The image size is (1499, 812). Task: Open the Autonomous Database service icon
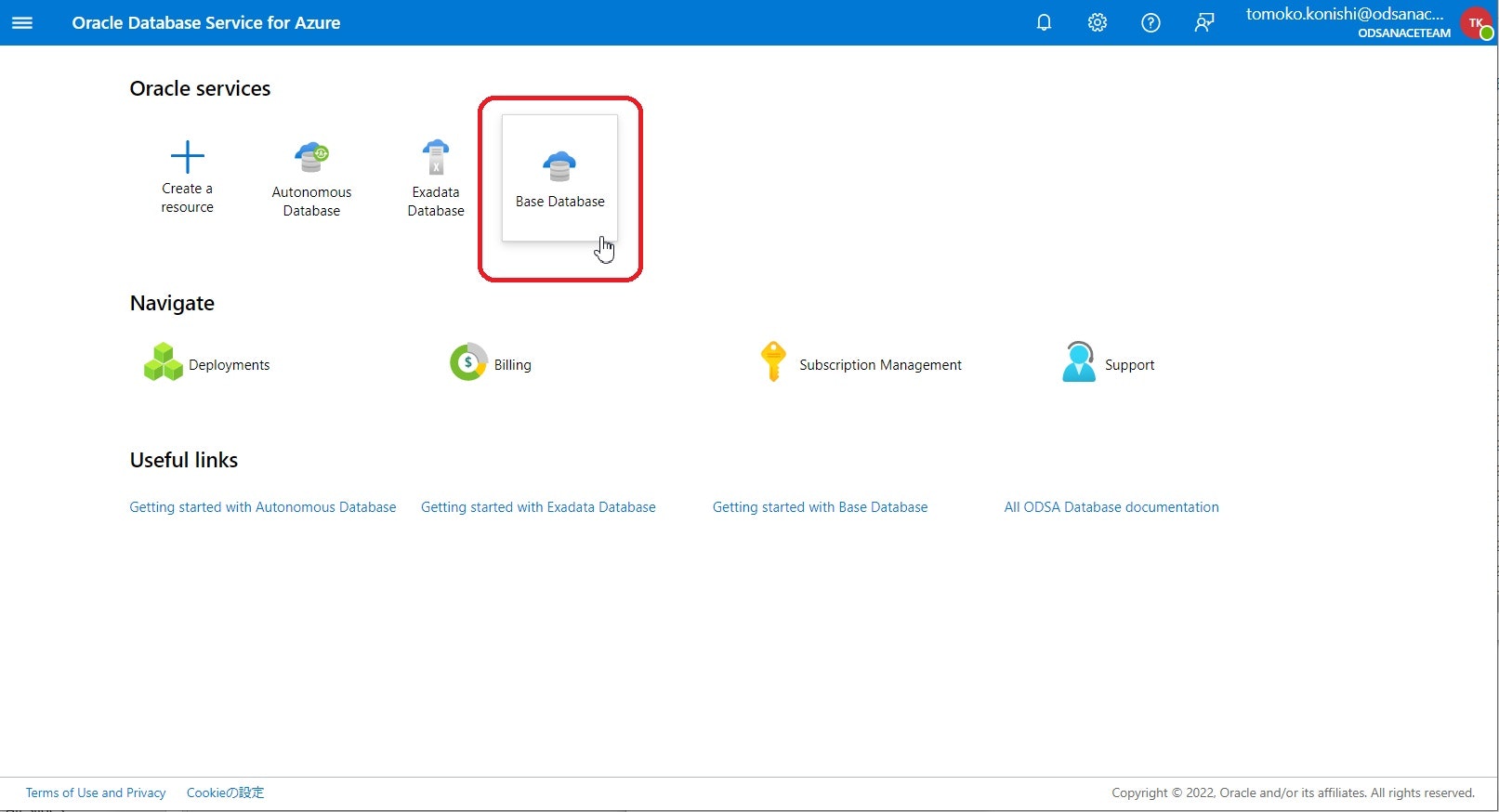311,157
